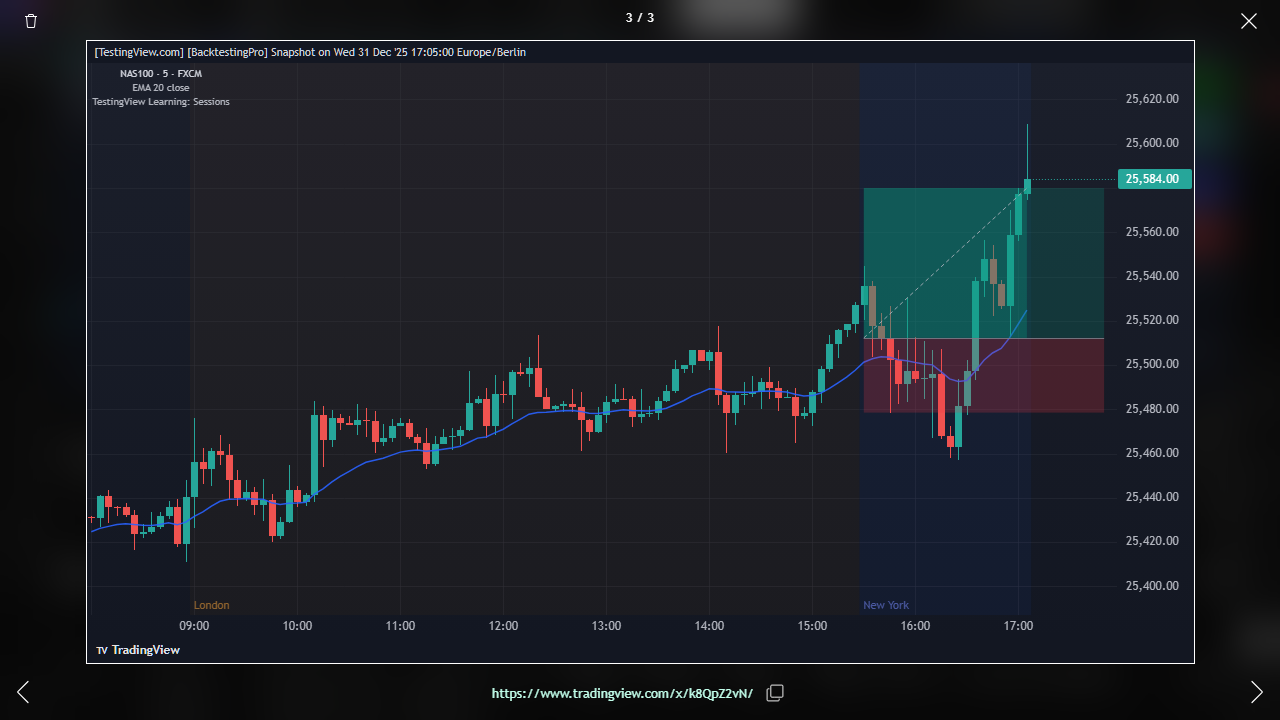Pick the 25,480.00 price axis label
The width and height of the screenshot is (1280, 720).
1152,409
